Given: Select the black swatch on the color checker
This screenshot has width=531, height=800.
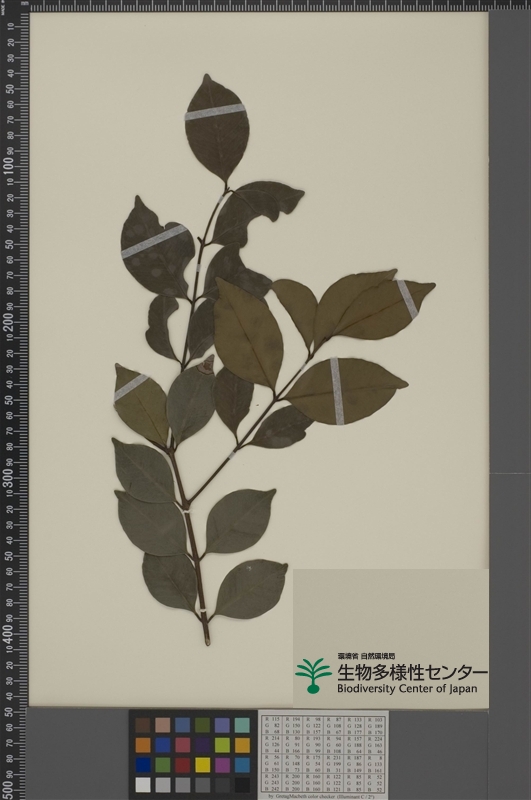Looking at the screenshot, I should click(242, 784).
